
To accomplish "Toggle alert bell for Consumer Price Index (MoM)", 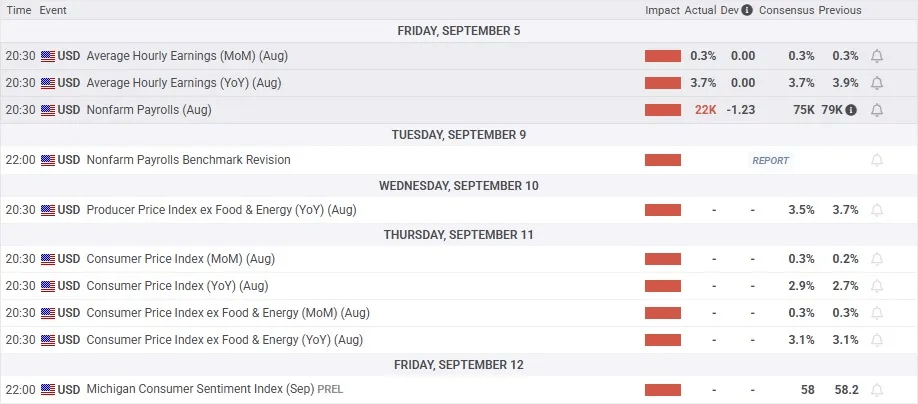I will [x=877, y=259].
